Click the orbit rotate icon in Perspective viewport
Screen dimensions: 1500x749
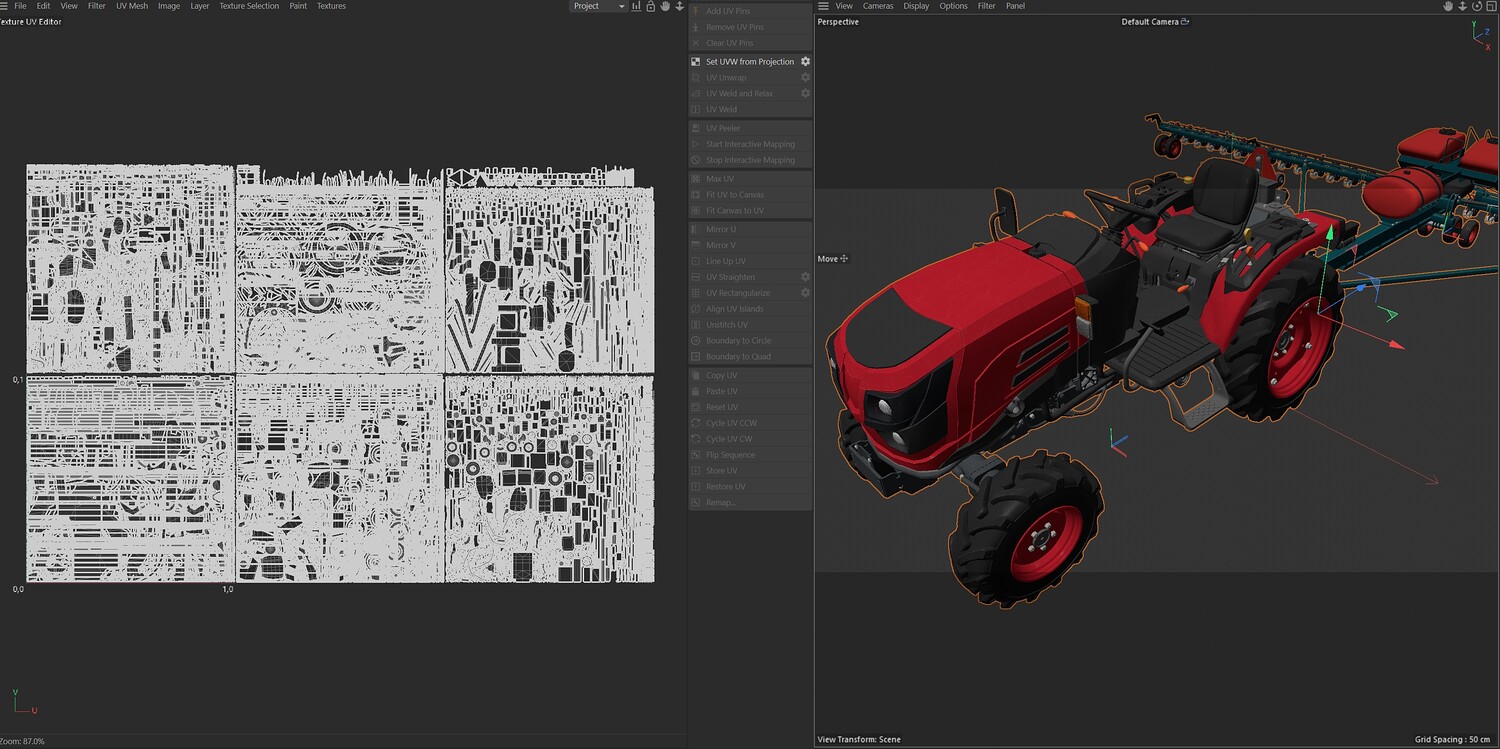click(x=1475, y=6)
